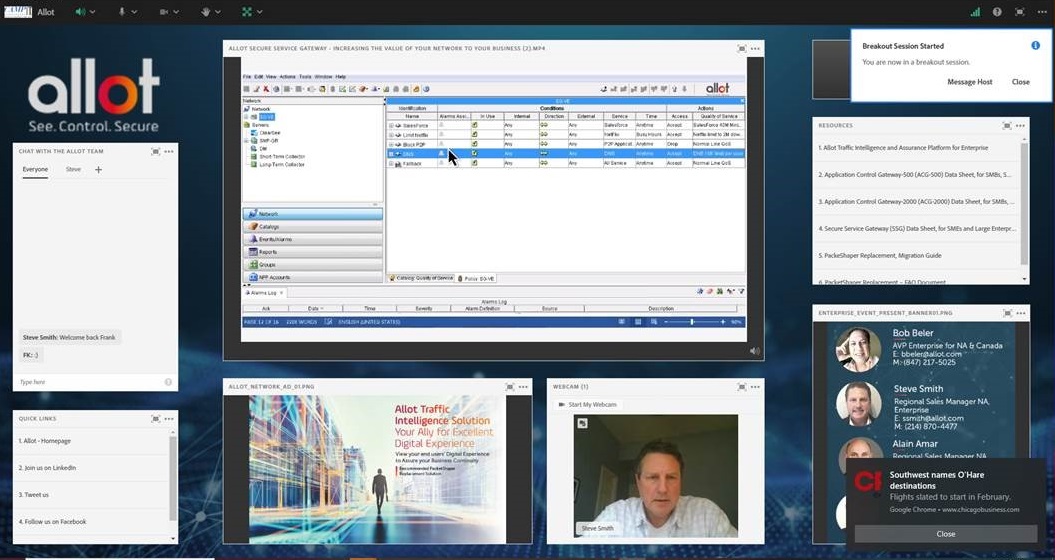Image resolution: width=1055 pixels, height=560 pixels.
Task: Open the Tools menu in the shared video
Action: pos(305,77)
